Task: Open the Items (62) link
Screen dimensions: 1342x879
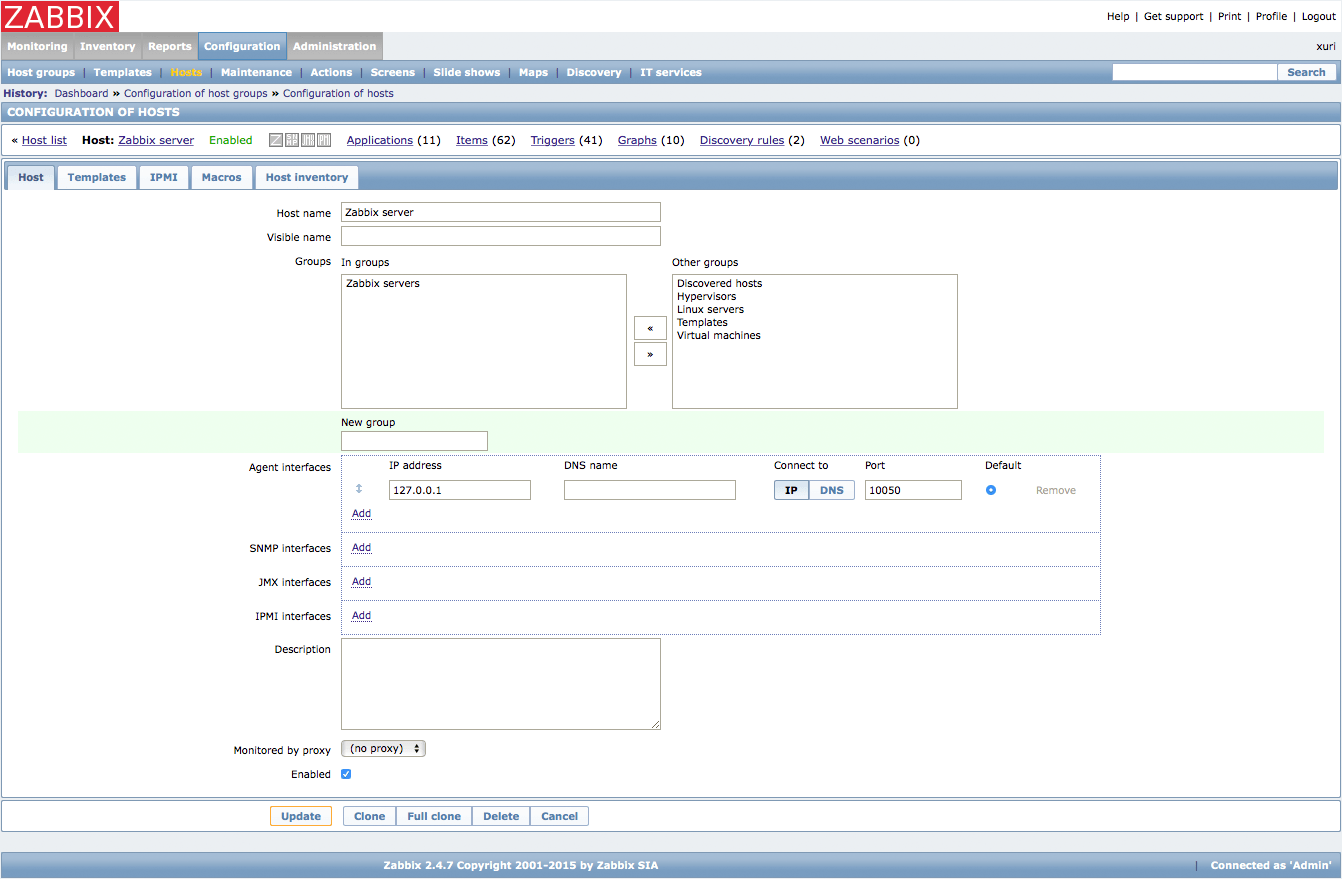Action: tap(472, 140)
